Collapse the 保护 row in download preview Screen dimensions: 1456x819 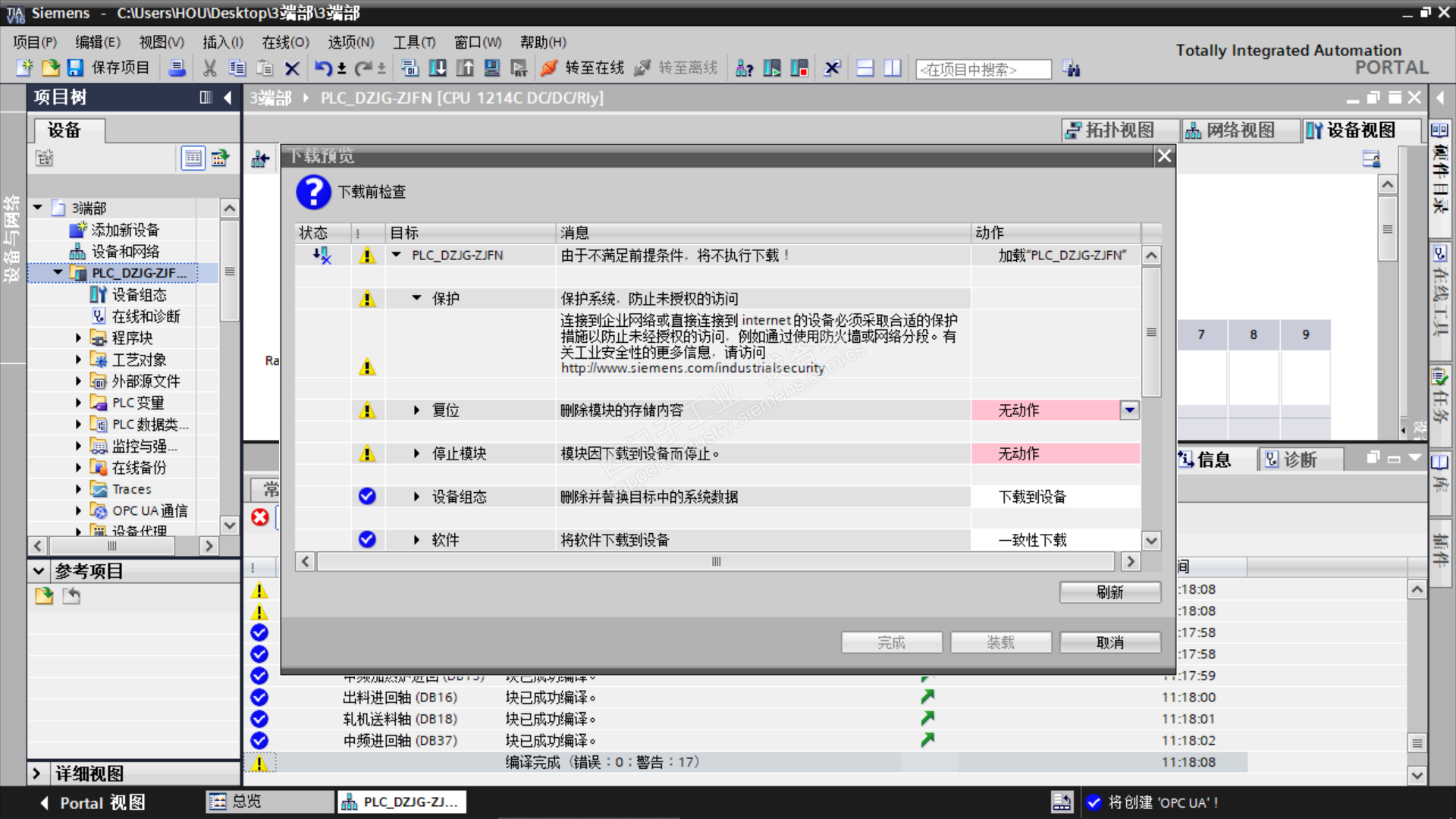416,299
